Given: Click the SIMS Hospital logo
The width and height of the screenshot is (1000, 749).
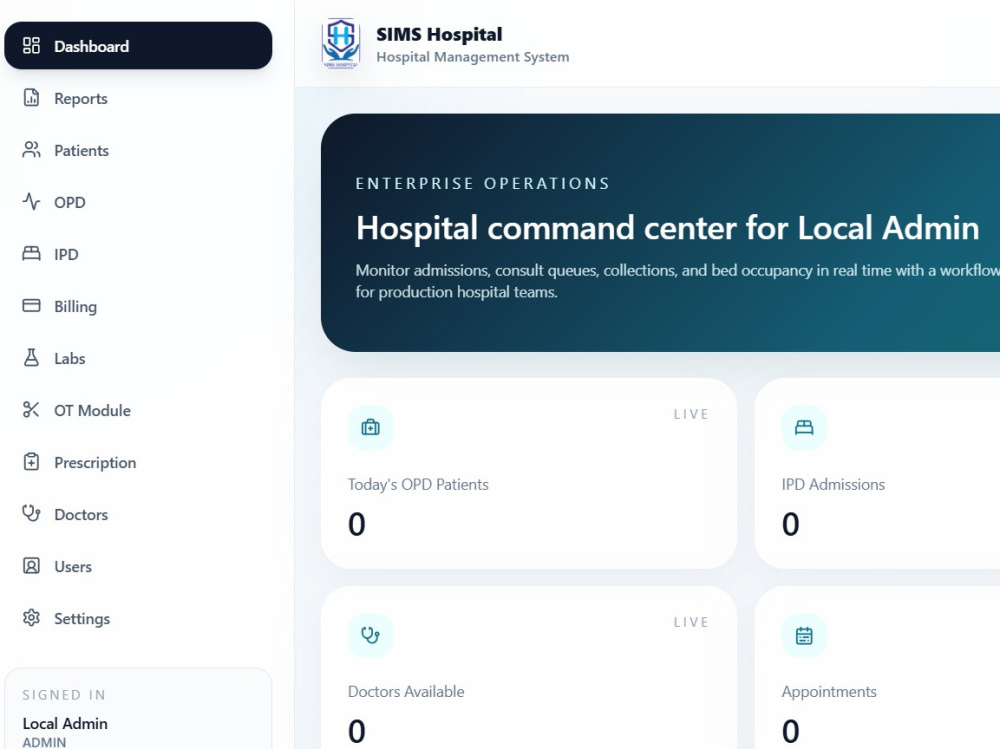Looking at the screenshot, I should 341,43.
